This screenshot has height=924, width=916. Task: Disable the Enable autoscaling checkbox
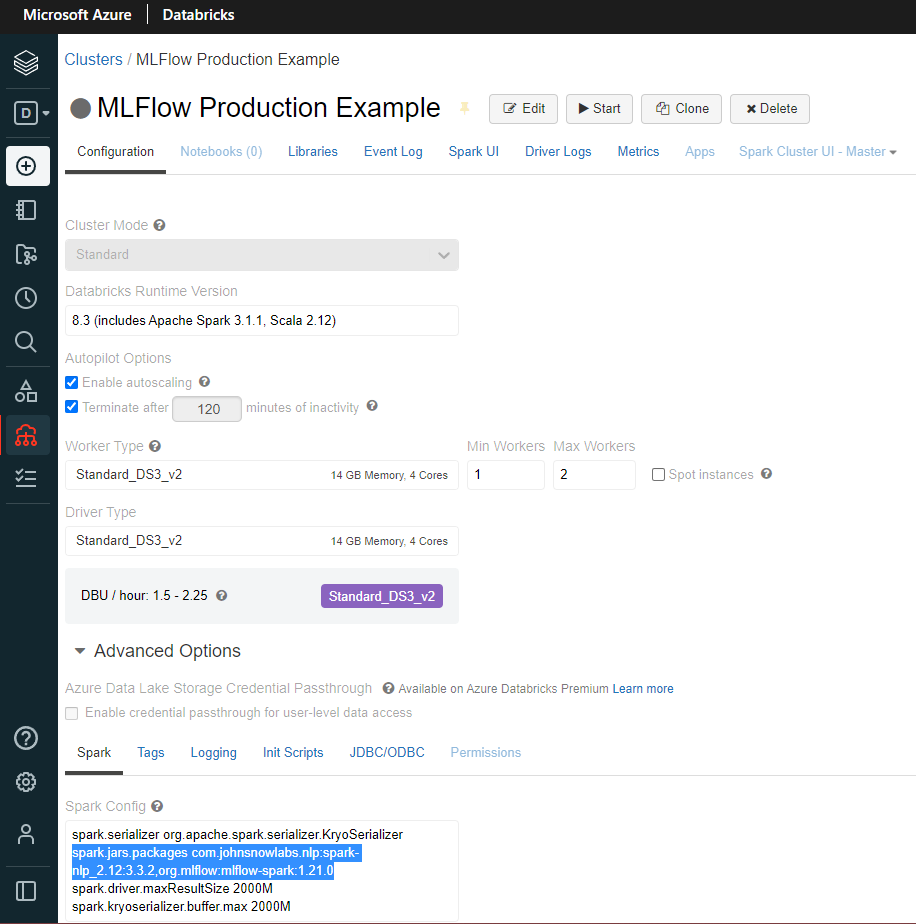tap(71, 382)
